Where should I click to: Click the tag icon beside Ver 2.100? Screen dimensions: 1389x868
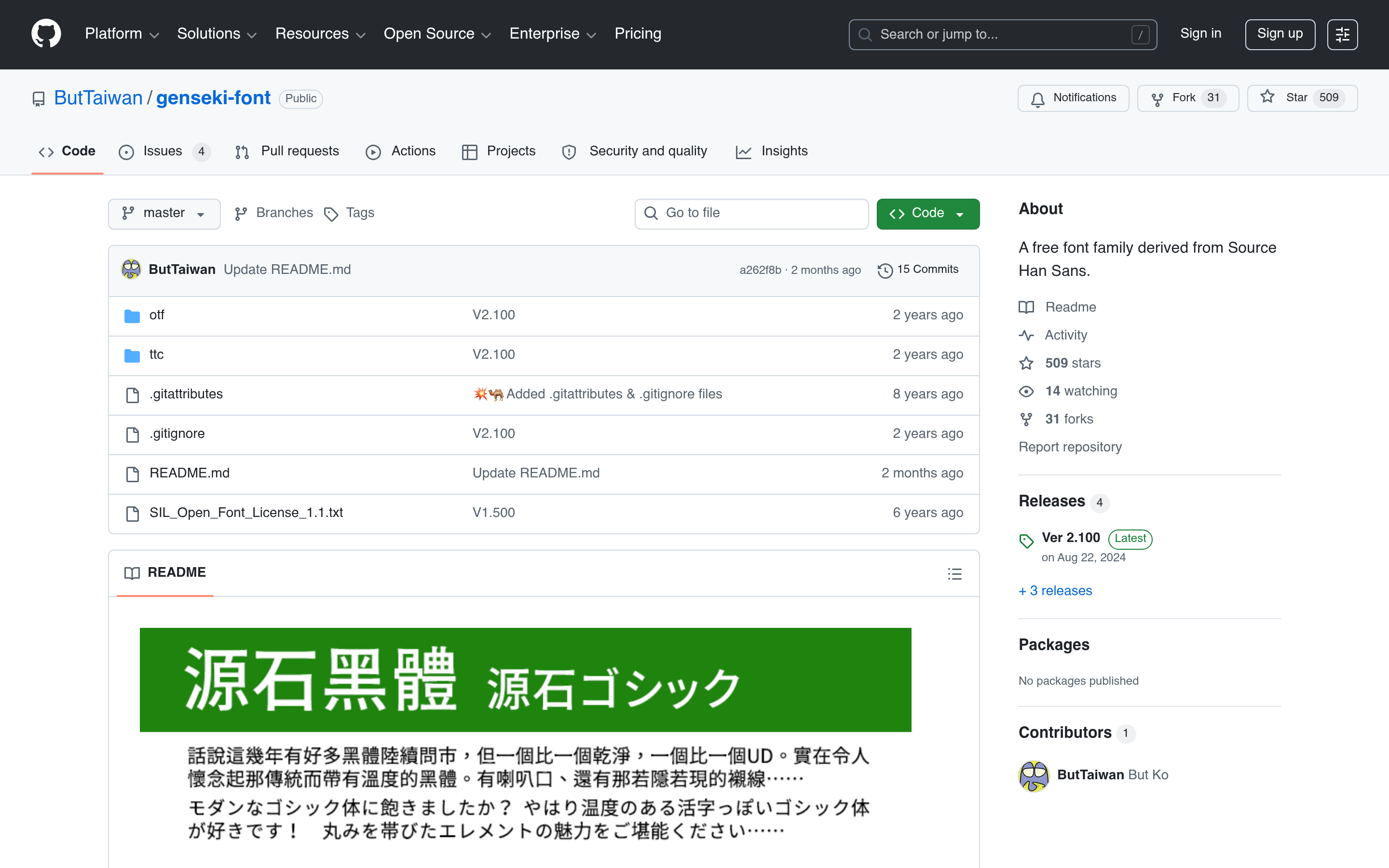pyautogui.click(x=1026, y=541)
